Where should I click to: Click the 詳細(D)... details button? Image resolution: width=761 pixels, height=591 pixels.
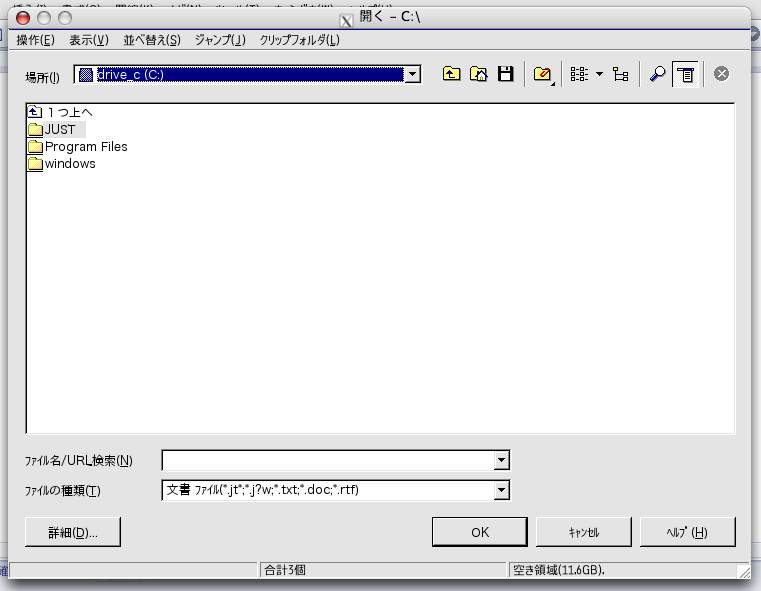pyautogui.click(x=73, y=532)
